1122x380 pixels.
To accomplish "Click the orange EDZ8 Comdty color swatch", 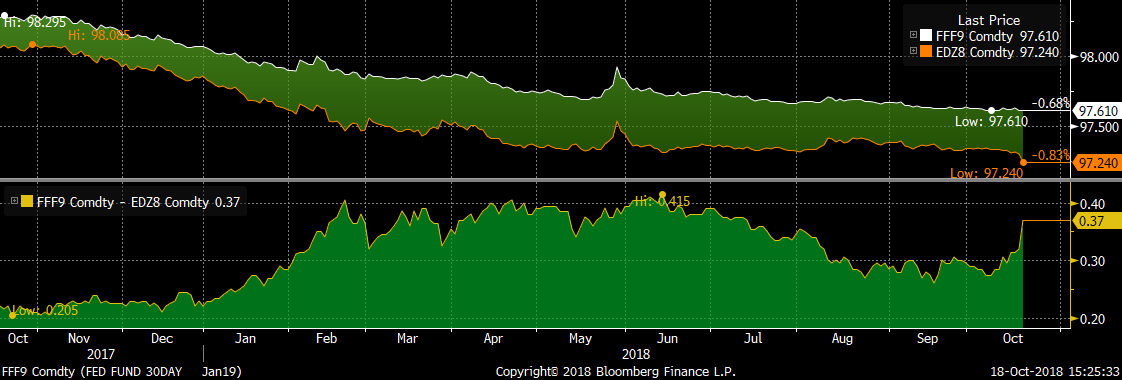I will click(926, 51).
